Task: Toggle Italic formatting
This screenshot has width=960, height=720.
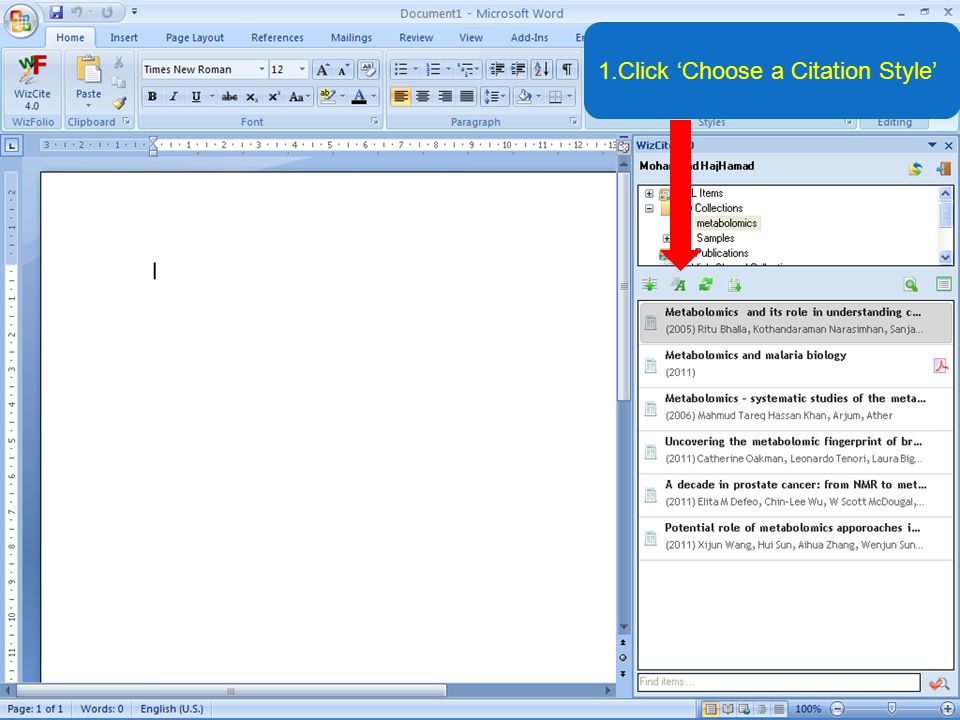Action: click(174, 97)
